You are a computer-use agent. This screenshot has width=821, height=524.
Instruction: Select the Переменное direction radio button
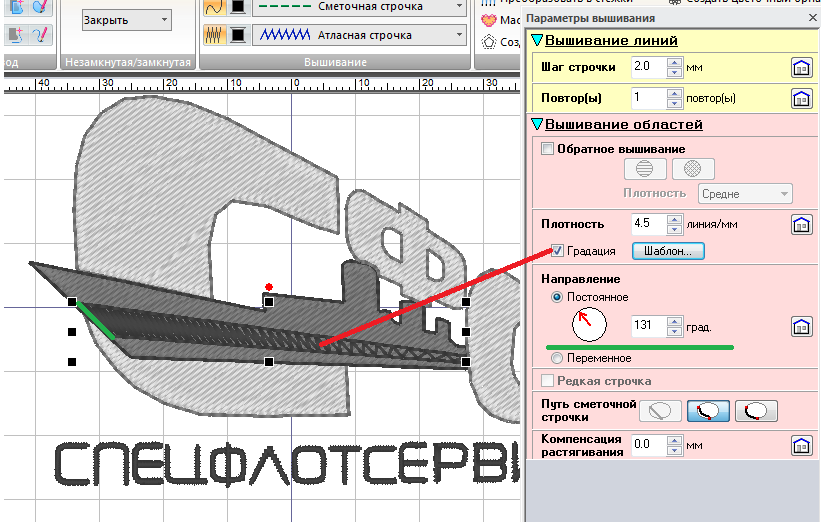(557, 358)
